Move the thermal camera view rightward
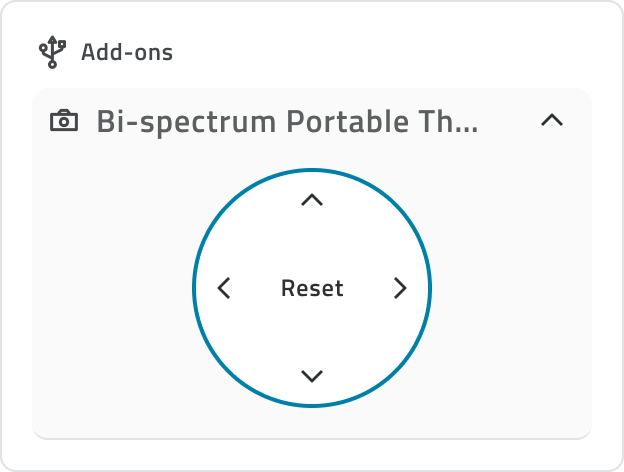The image size is (624, 472). coord(400,289)
